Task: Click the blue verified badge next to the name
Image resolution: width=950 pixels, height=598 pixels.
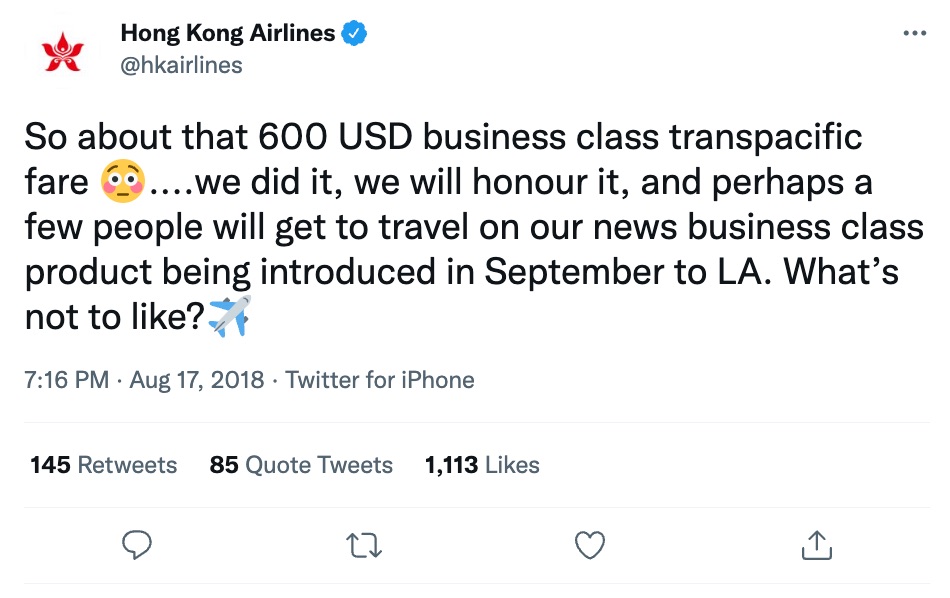Action: click(352, 32)
